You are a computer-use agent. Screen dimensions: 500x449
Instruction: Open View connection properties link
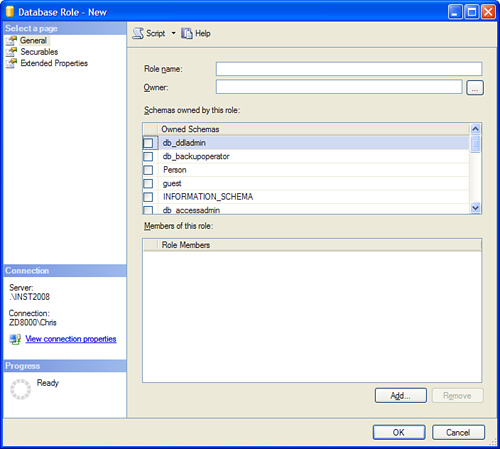pyautogui.click(x=71, y=339)
